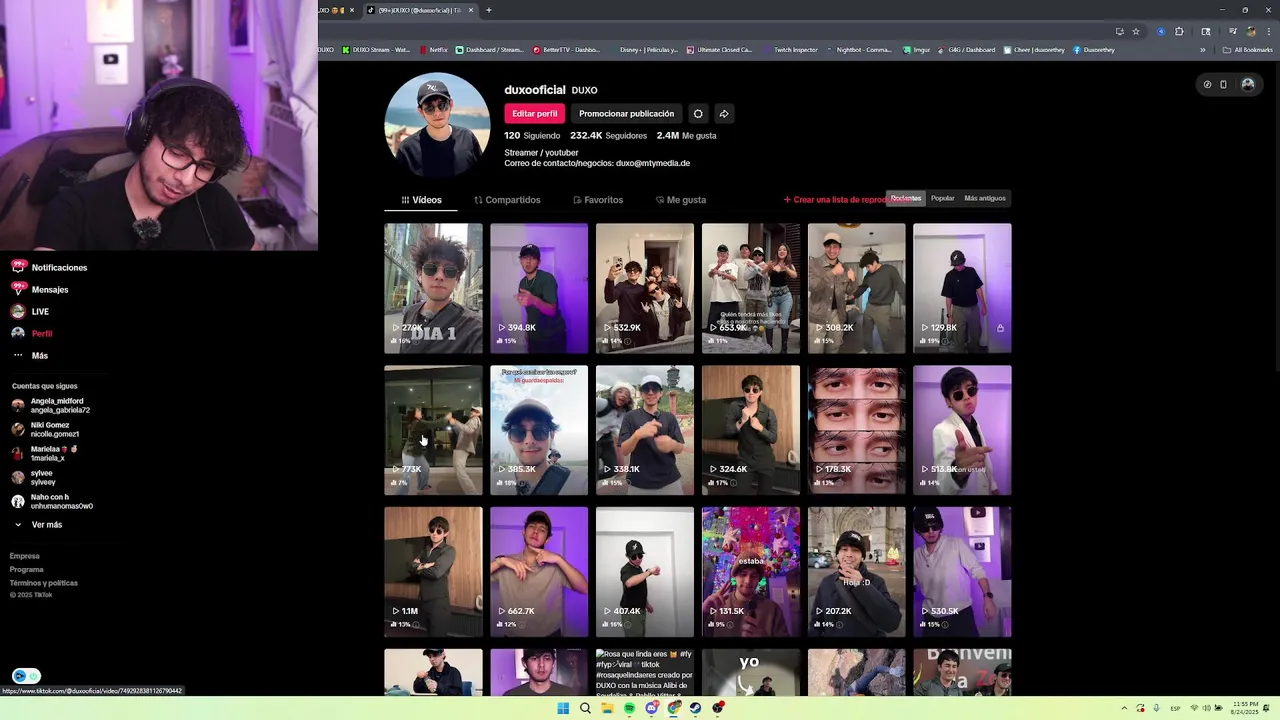Open the video with 653.9K views
This screenshot has height=720, width=1280.
(x=751, y=288)
